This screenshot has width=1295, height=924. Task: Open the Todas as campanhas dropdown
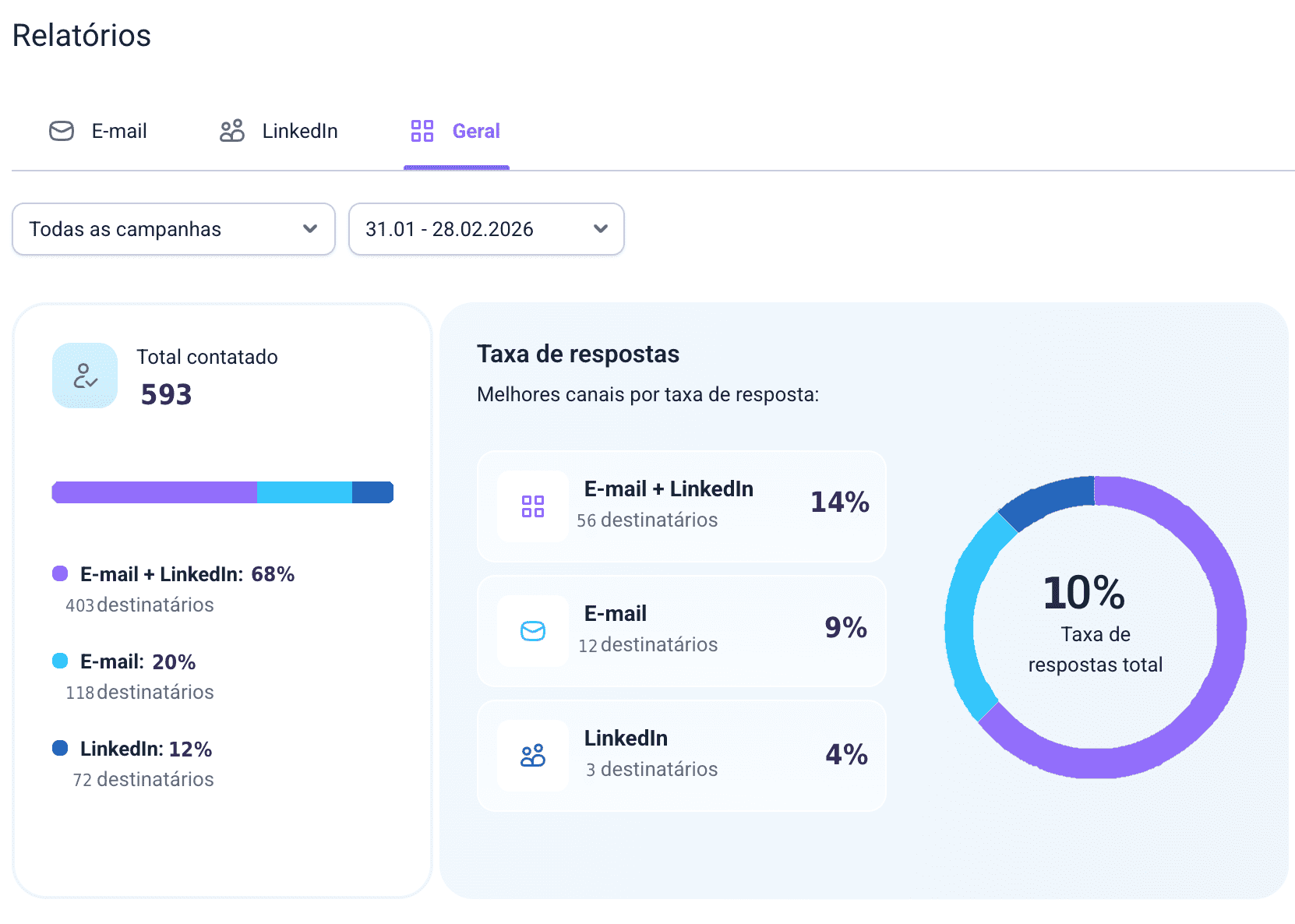[173, 229]
